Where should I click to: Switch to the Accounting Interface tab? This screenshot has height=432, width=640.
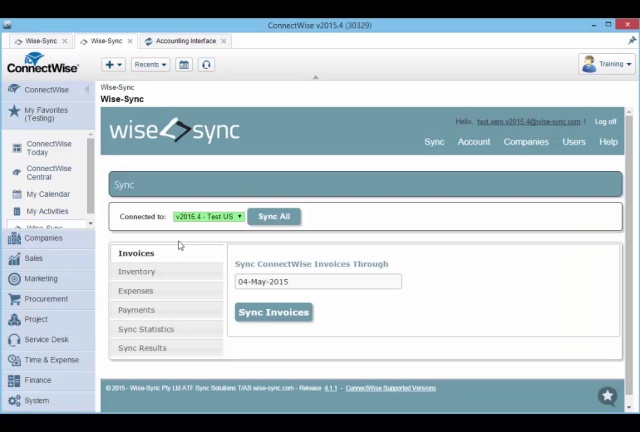tap(186, 41)
